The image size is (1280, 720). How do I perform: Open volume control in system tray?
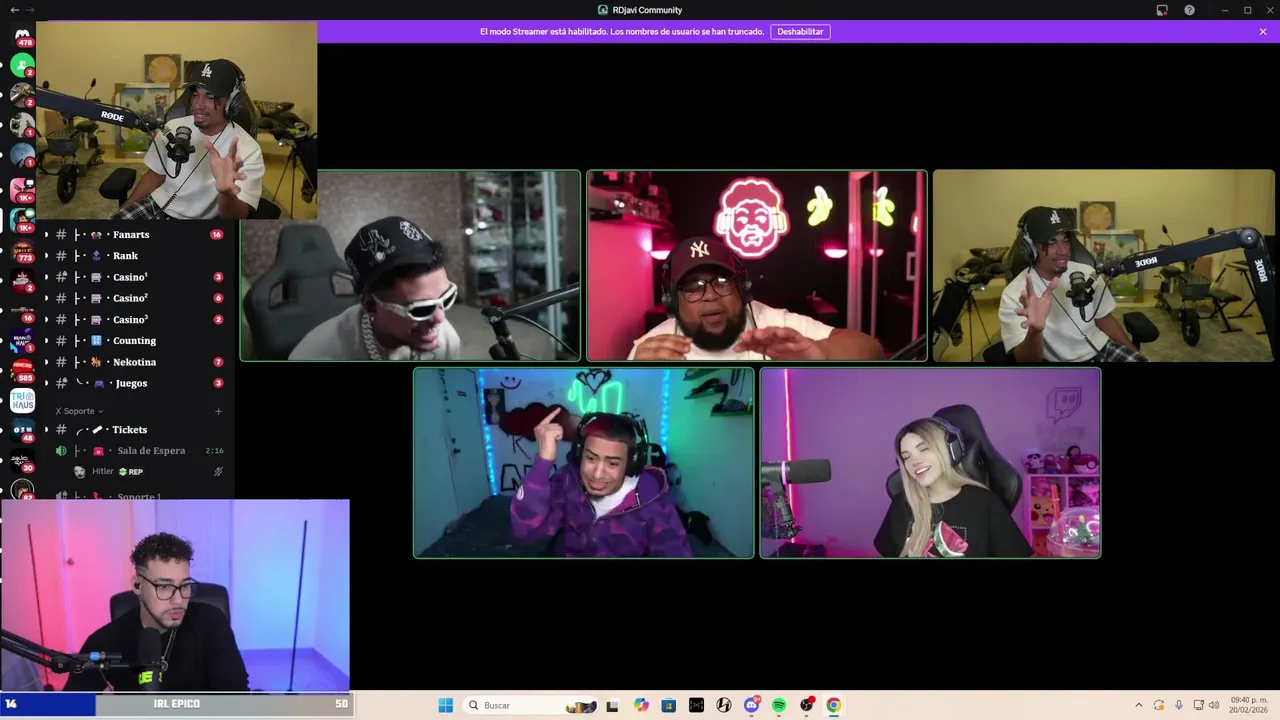point(1214,705)
